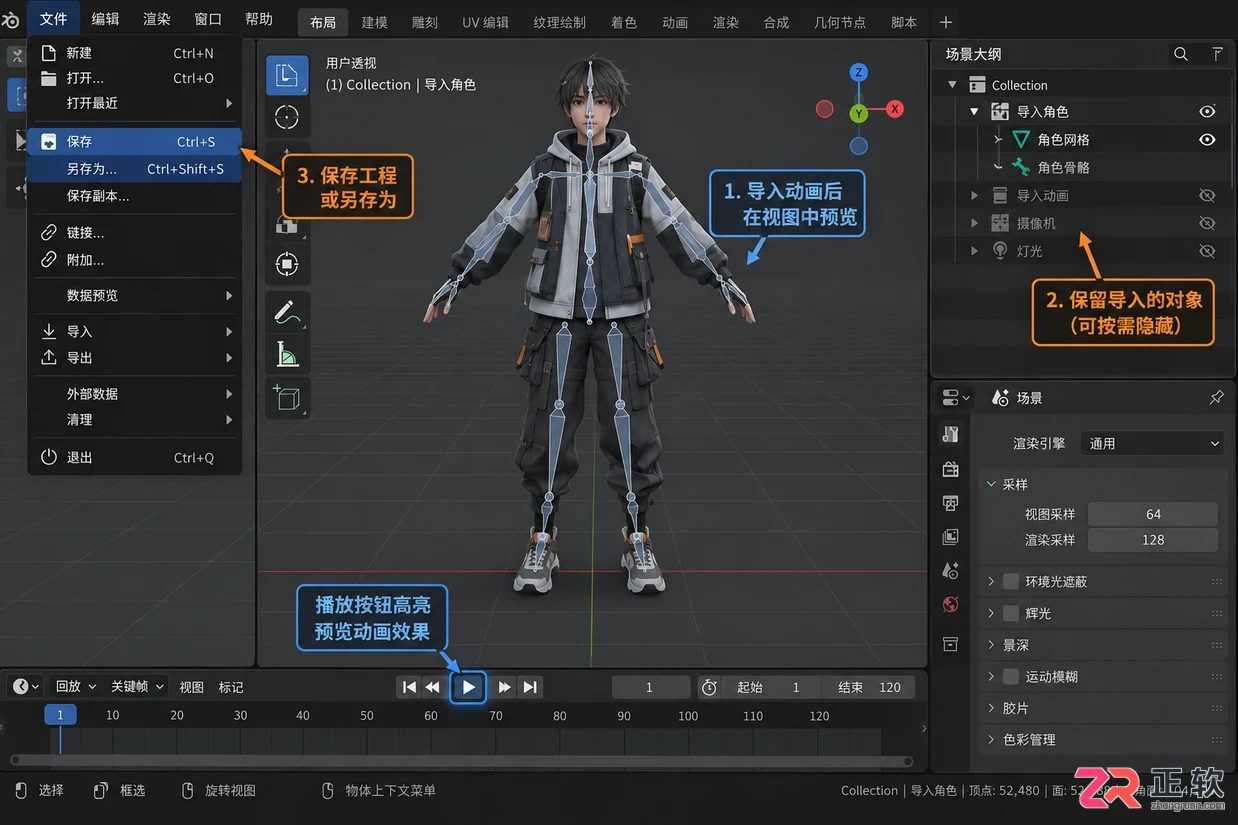
Task: Click the timeline horizontal scrollbar
Action: 461,760
